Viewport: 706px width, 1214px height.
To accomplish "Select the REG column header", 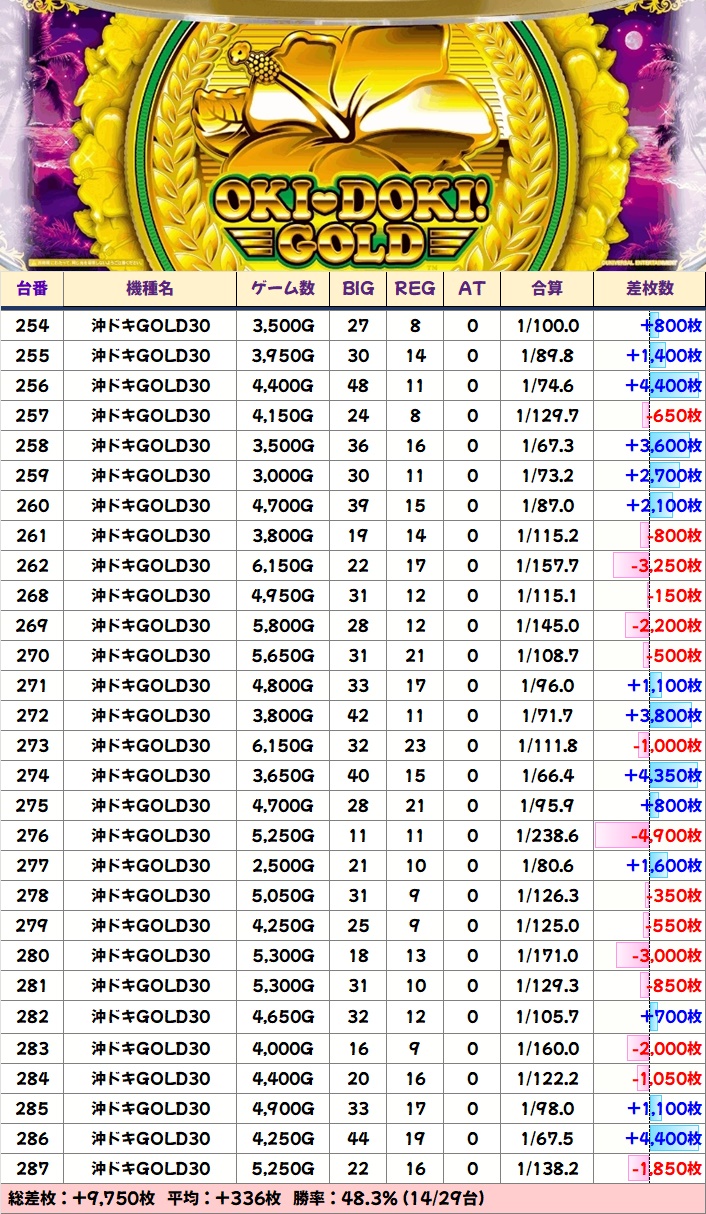I will (x=415, y=289).
